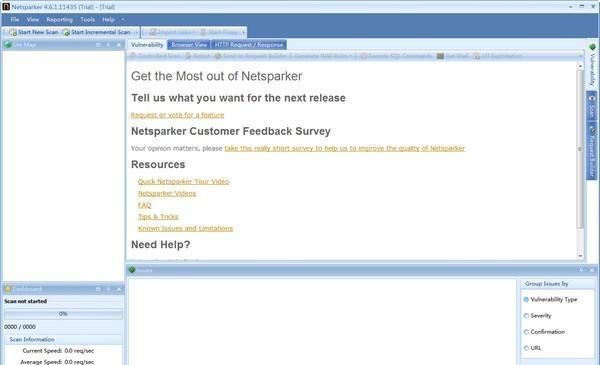Click the Start Incremental Scan toolbar button

tap(96, 32)
